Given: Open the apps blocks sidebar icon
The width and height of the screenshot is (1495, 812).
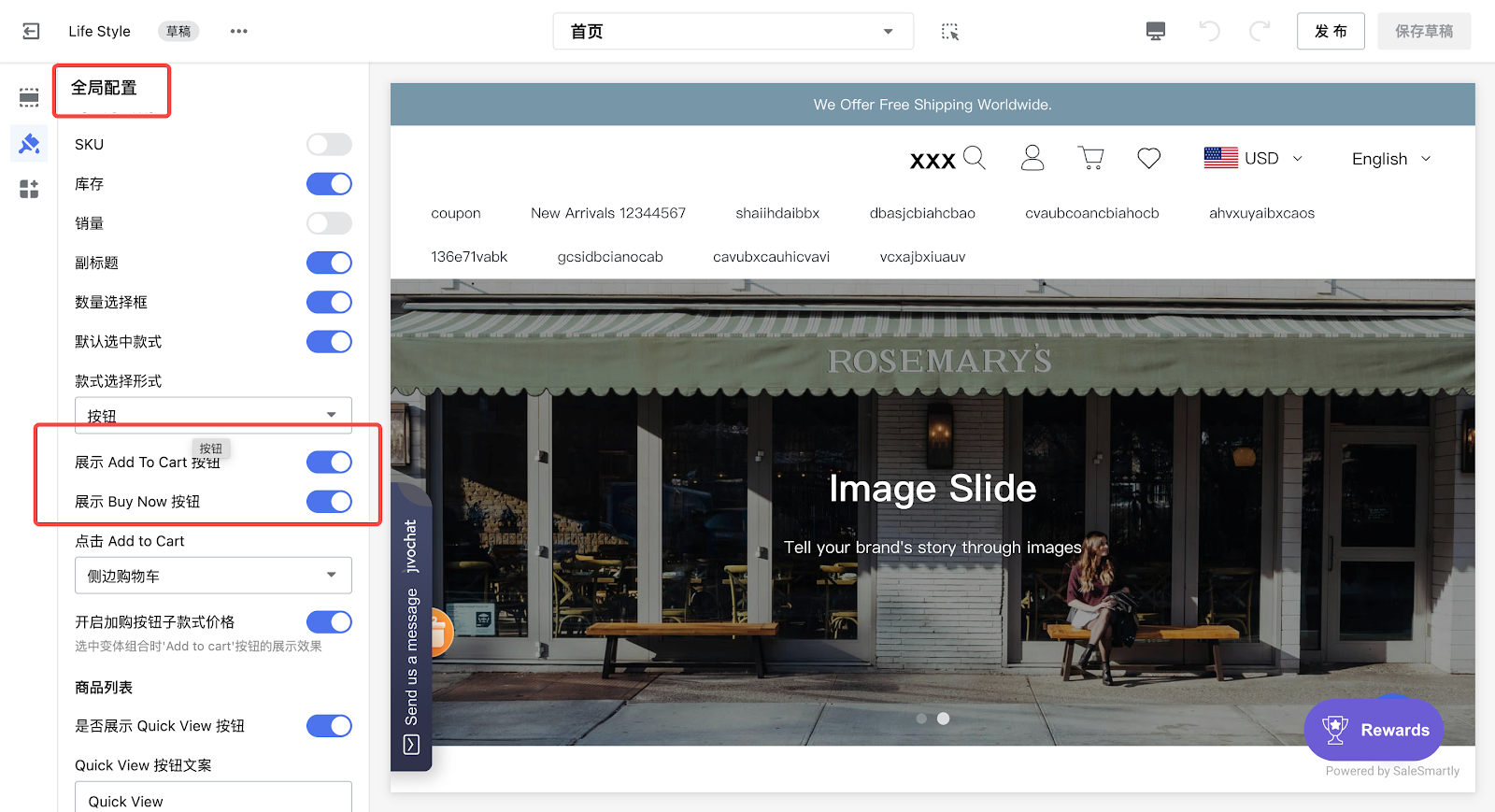Looking at the screenshot, I should (x=29, y=190).
